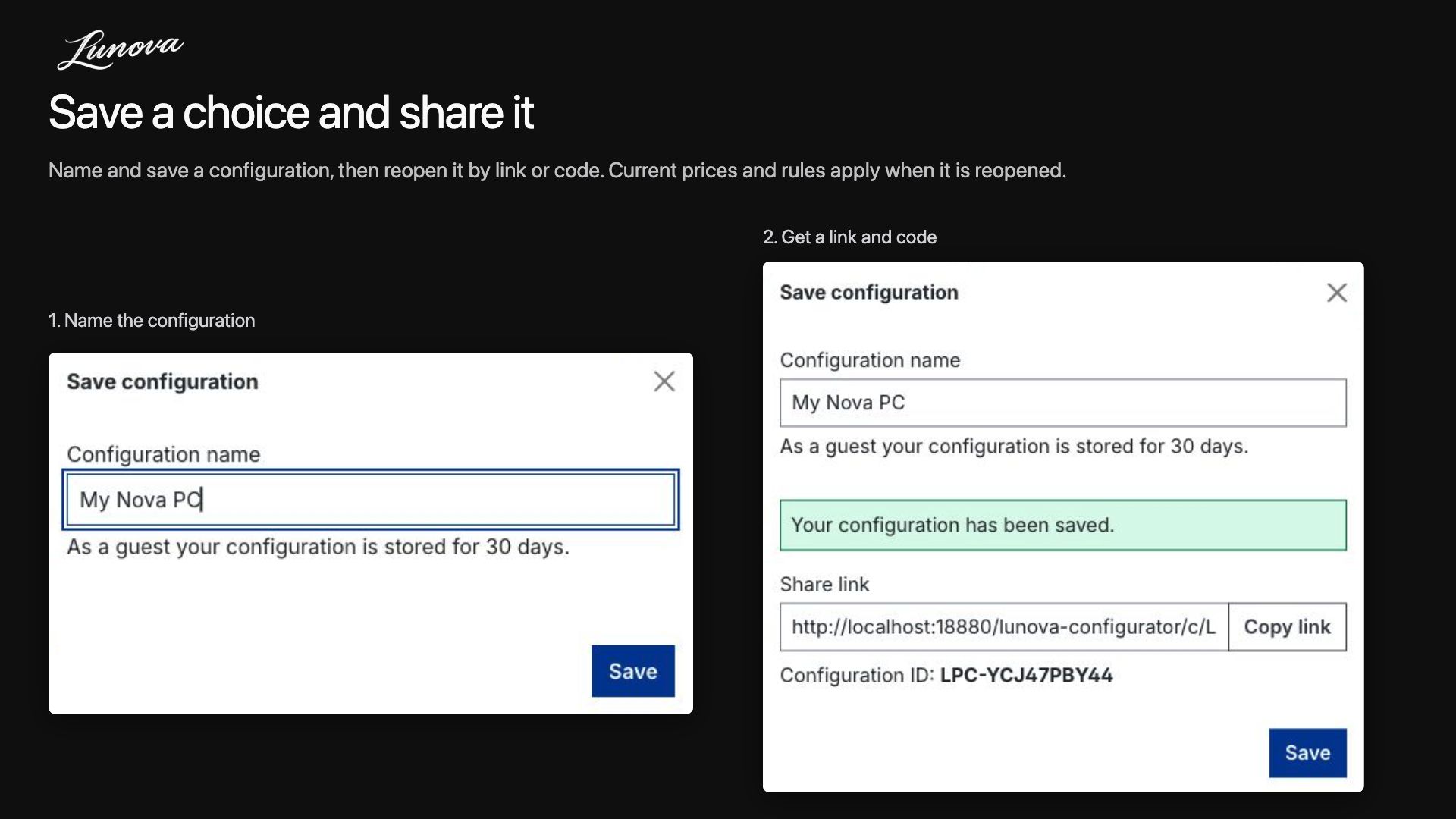Click the configuration ID LPC-YCJ47PBY44
The height and width of the screenshot is (819, 1456).
pyautogui.click(x=1026, y=675)
